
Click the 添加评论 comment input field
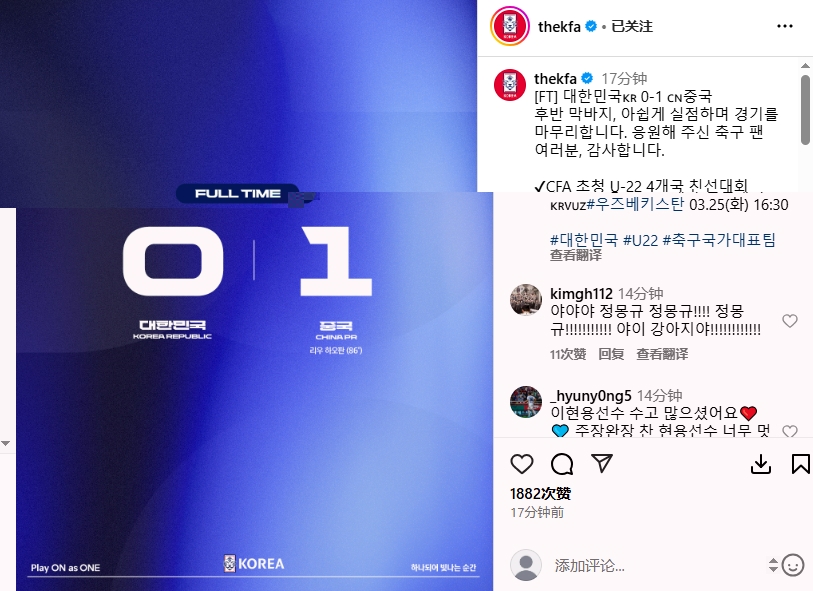658,565
